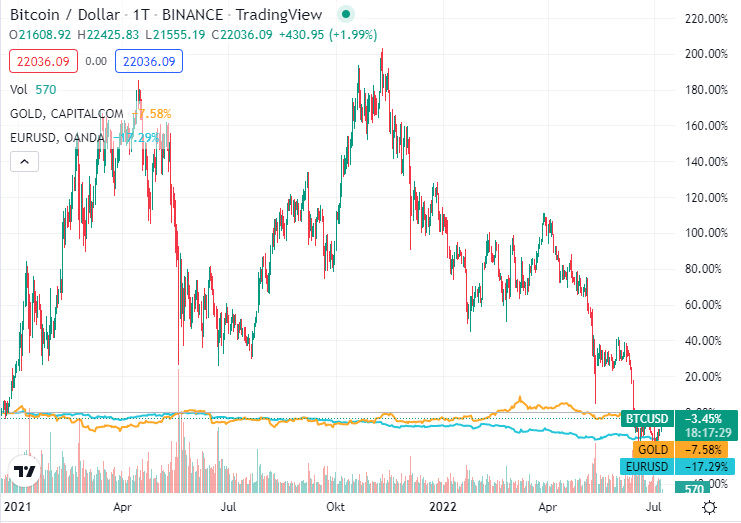Click the 2022 label on time axis
This screenshot has height=523, width=741.
click(443, 507)
